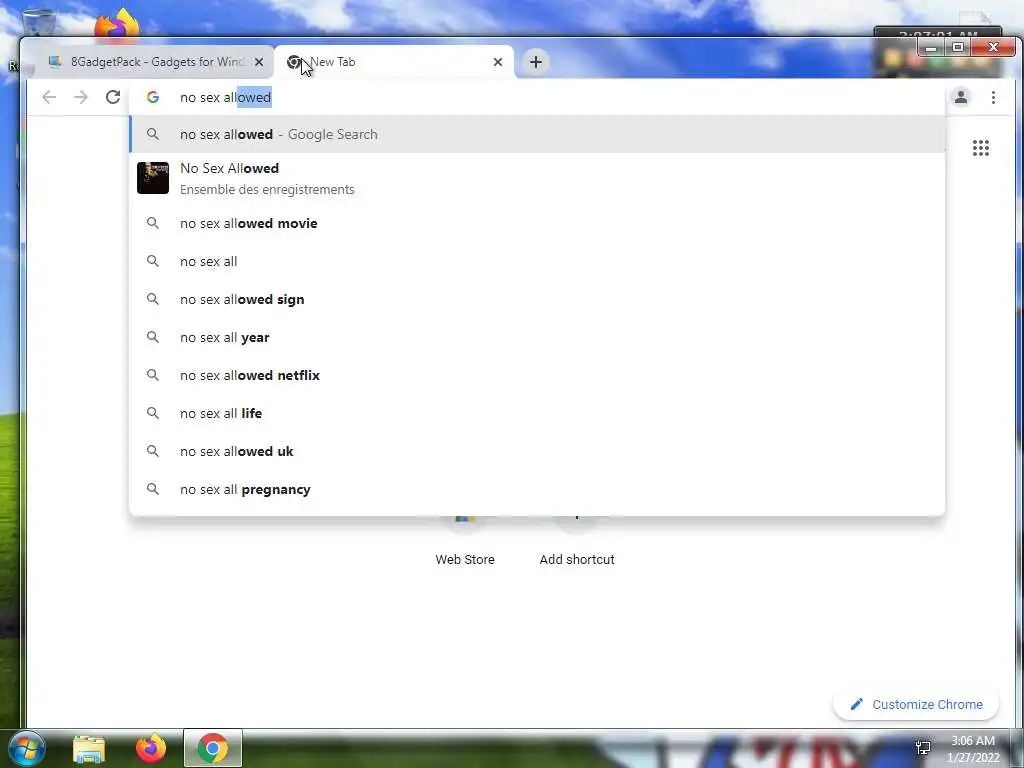This screenshot has width=1024, height=768.
Task: Choose the 'no sex allowed sign' suggestion
Action: pyautogui.click(x=537, y=299)
